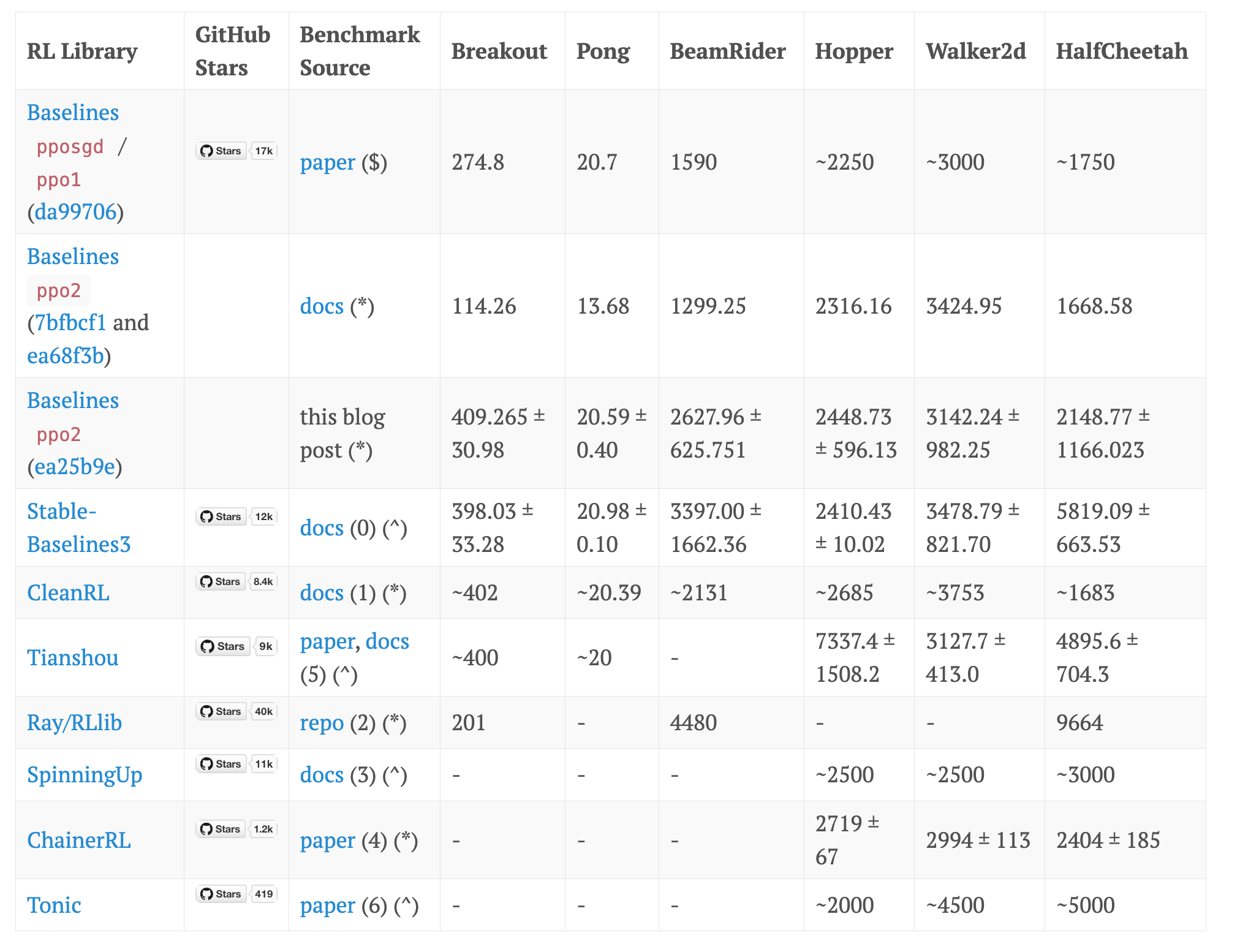
Task: Open the Baselines pposgd paper link
Action: 327,162
